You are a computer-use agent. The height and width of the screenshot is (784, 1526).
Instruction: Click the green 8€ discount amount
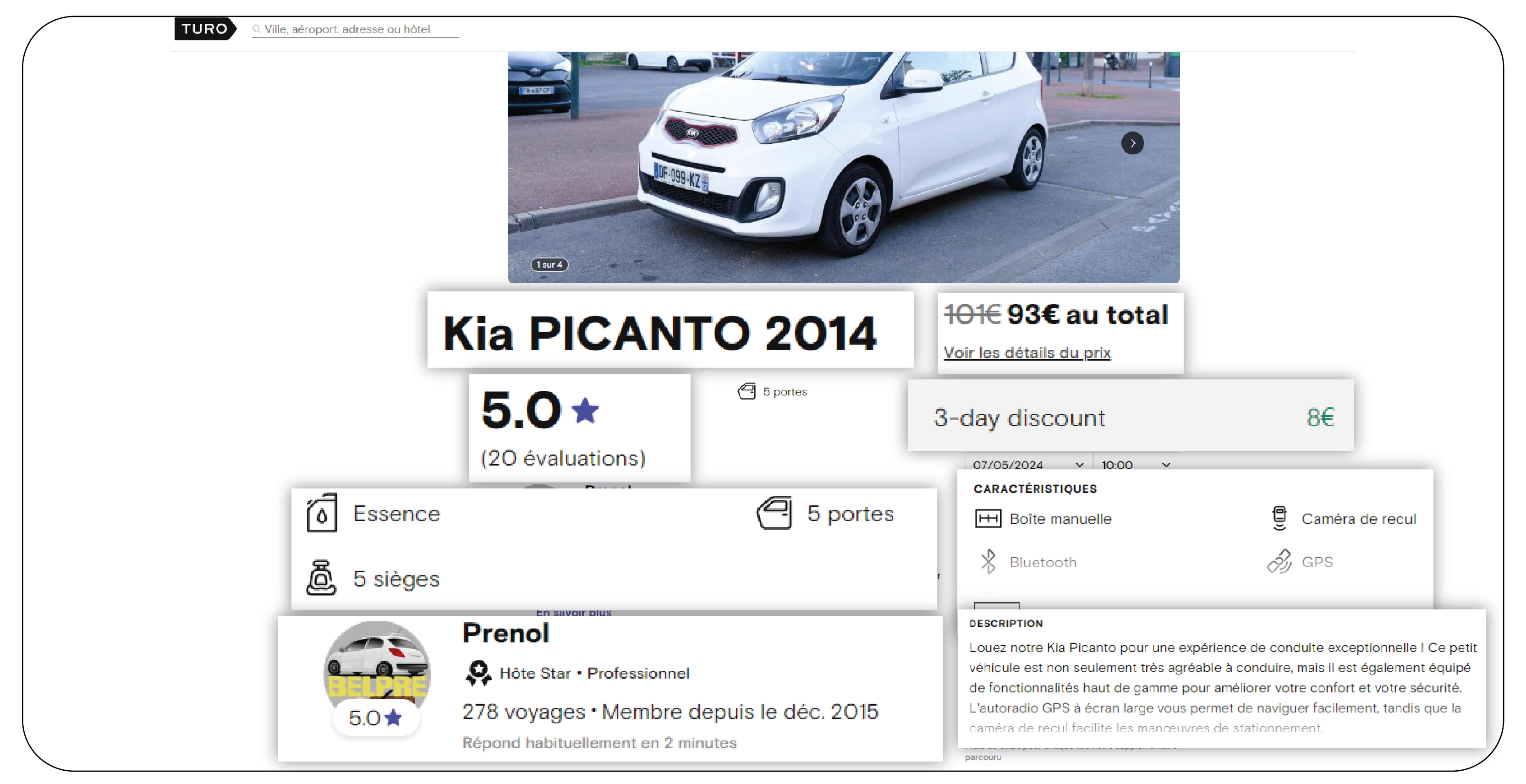1320,417
